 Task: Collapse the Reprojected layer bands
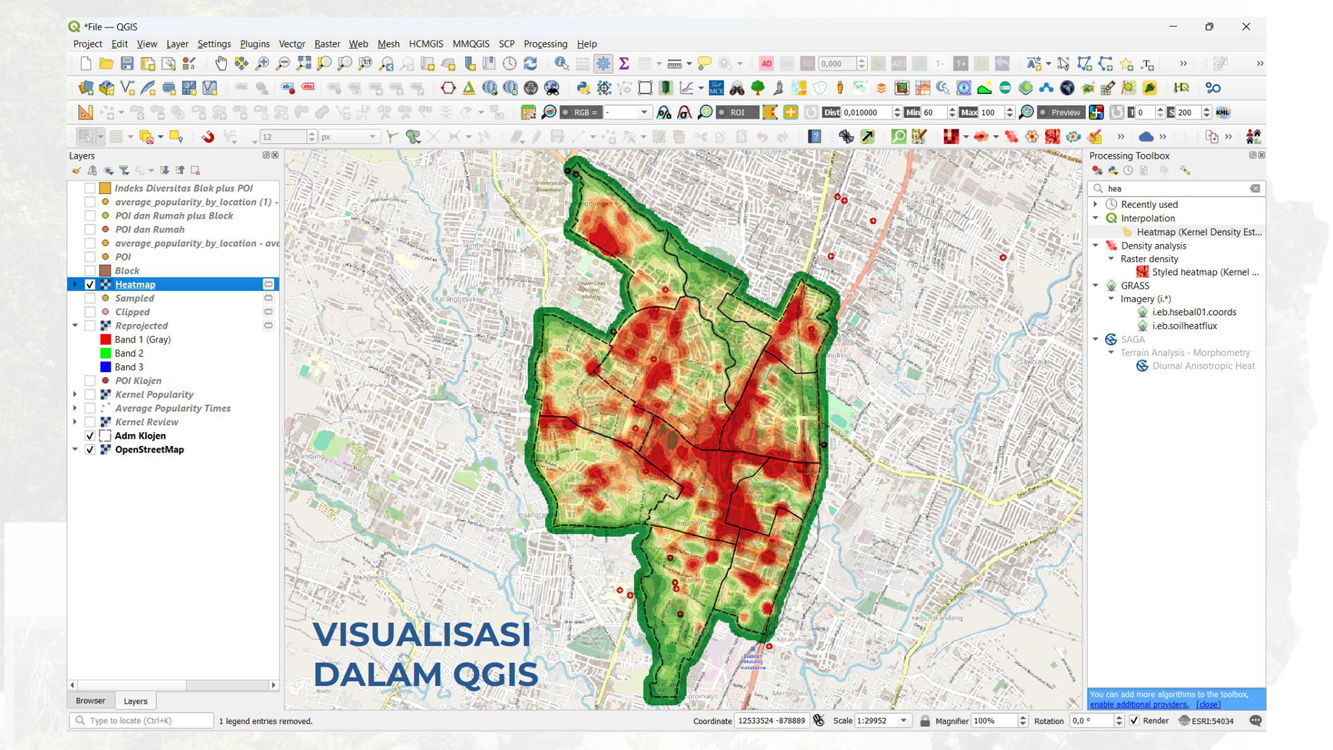(x=74, y=325)
